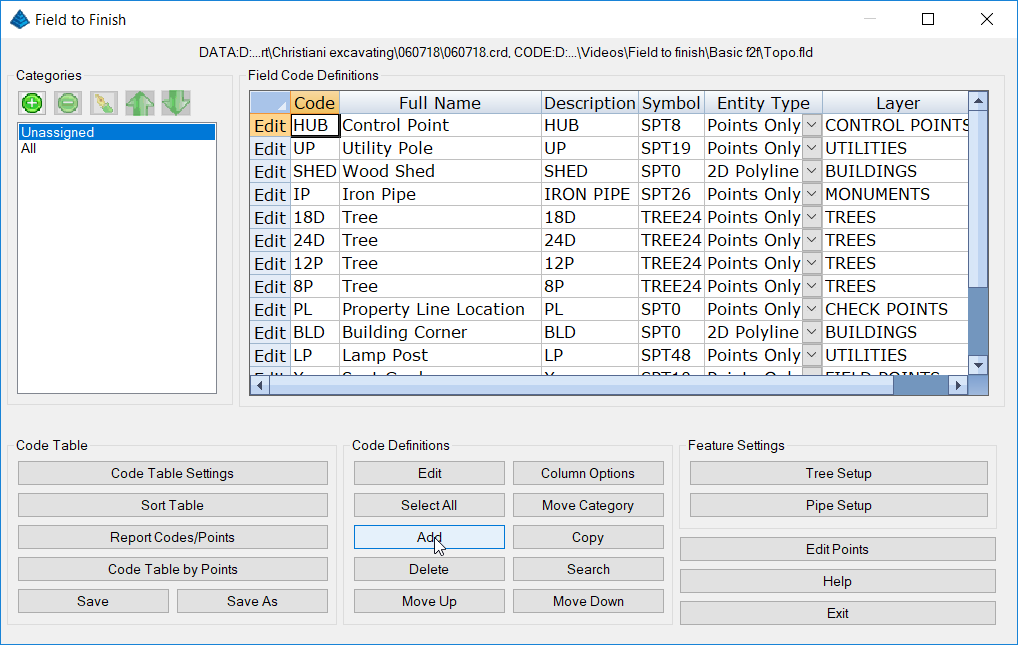Click Edit on the BLD row

click(270, 333)
